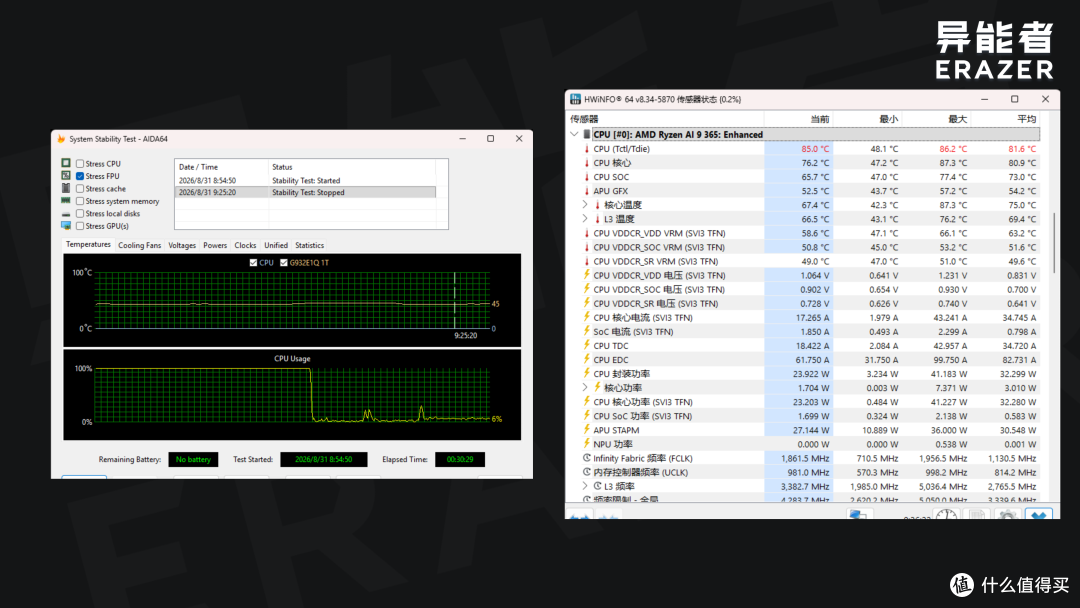Click the cache chip icon beside Stress cache
The width and height of the screenshot is (1080, 608).
point(65,188)
